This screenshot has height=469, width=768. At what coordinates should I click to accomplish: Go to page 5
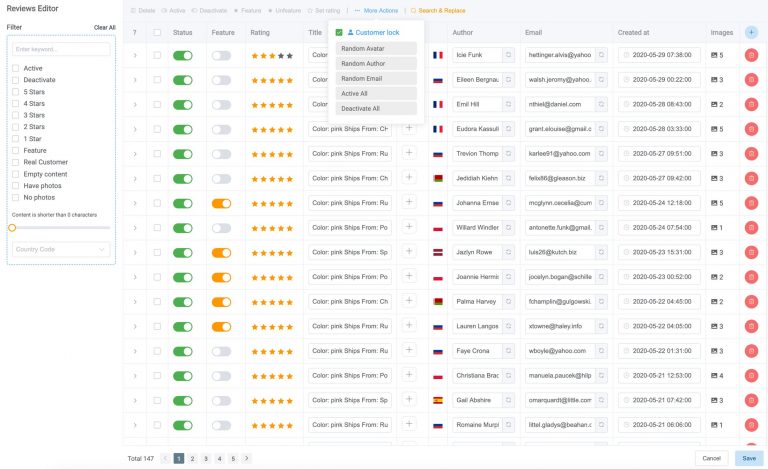click(233, 458)
